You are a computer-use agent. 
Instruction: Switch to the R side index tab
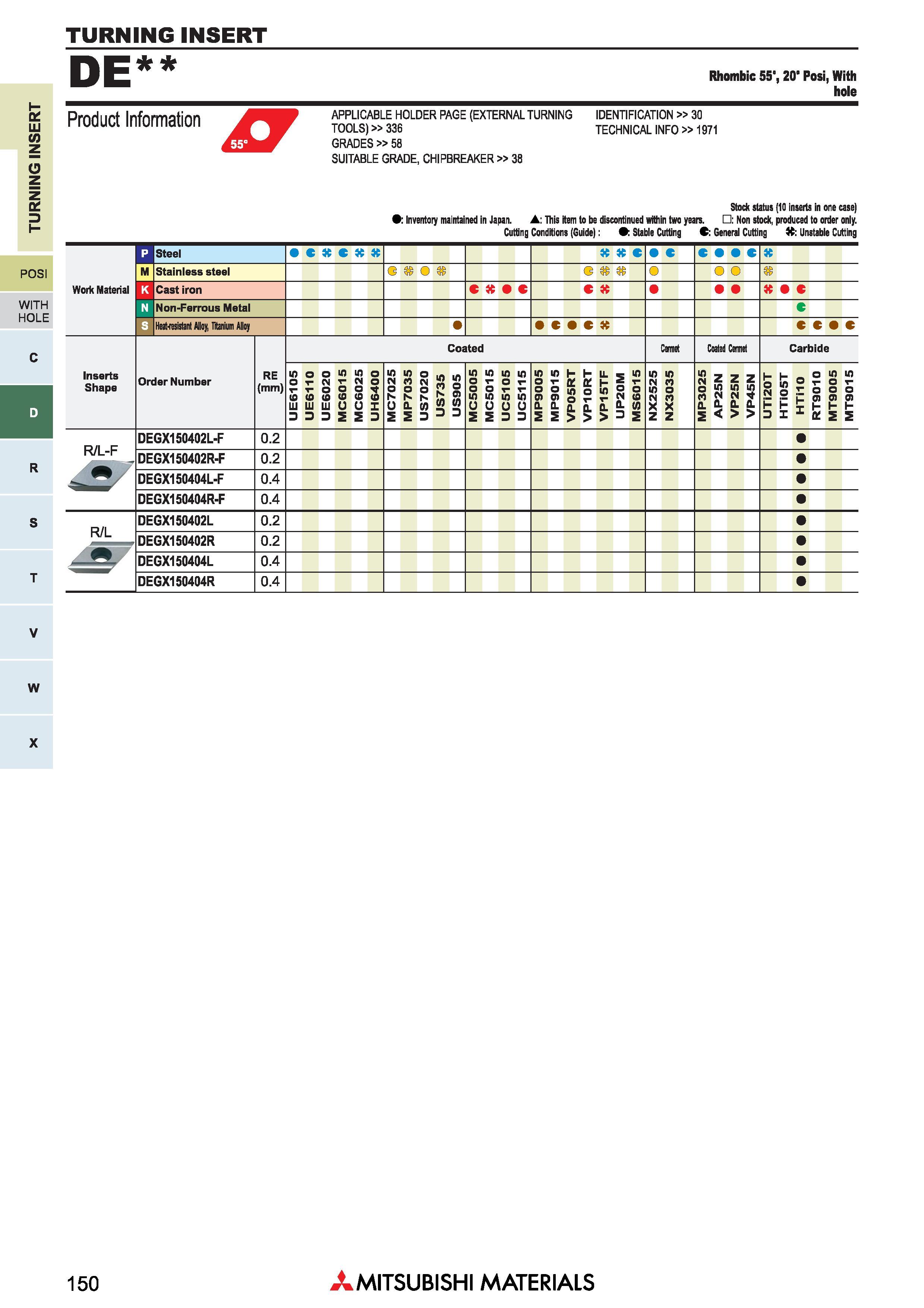pos(27,468)
